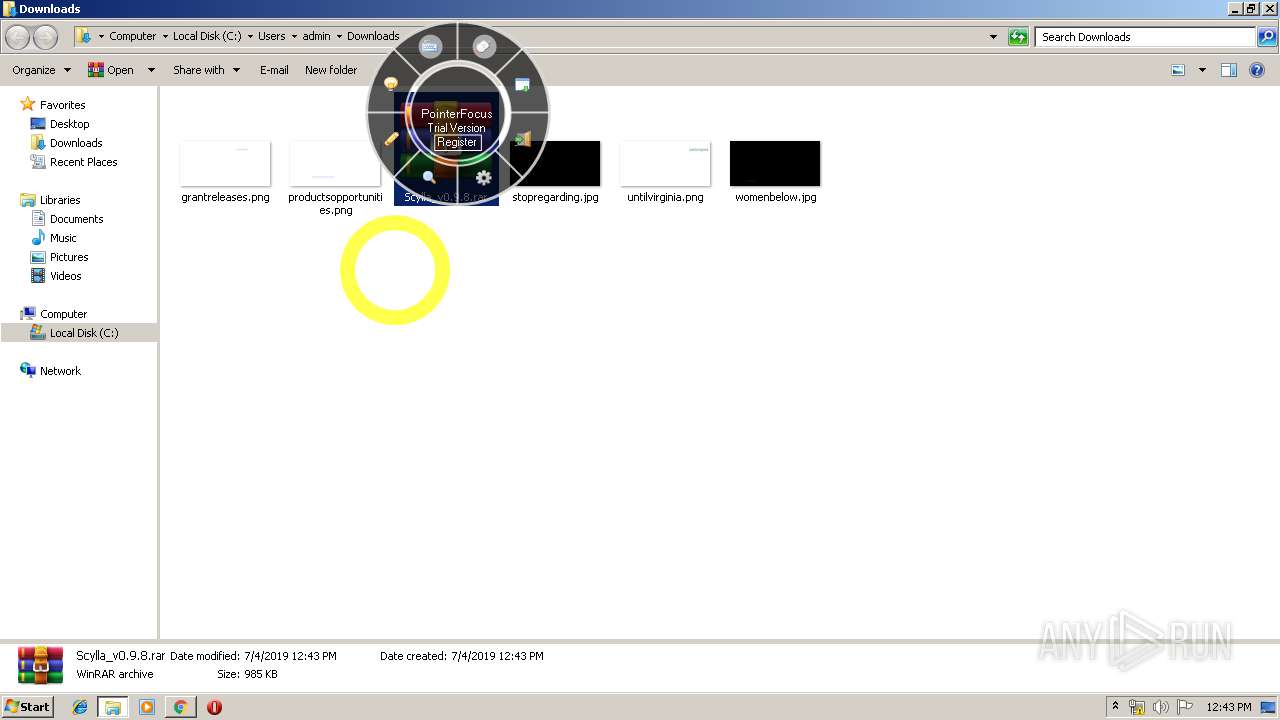
Task: Open the address bar history dropdown
Action: (993, 37)
